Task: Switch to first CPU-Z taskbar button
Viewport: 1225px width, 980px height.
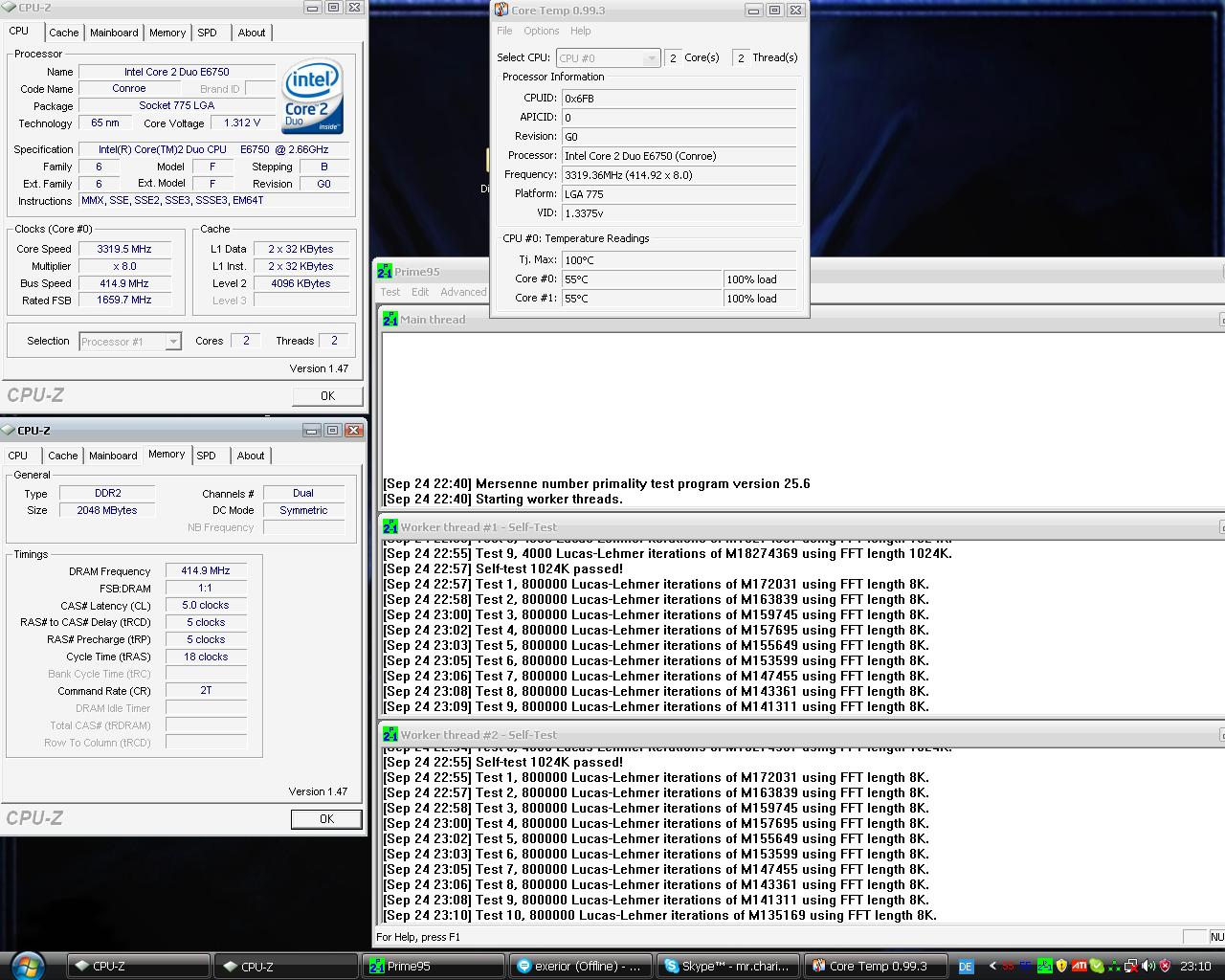Action: click(139, 967)
